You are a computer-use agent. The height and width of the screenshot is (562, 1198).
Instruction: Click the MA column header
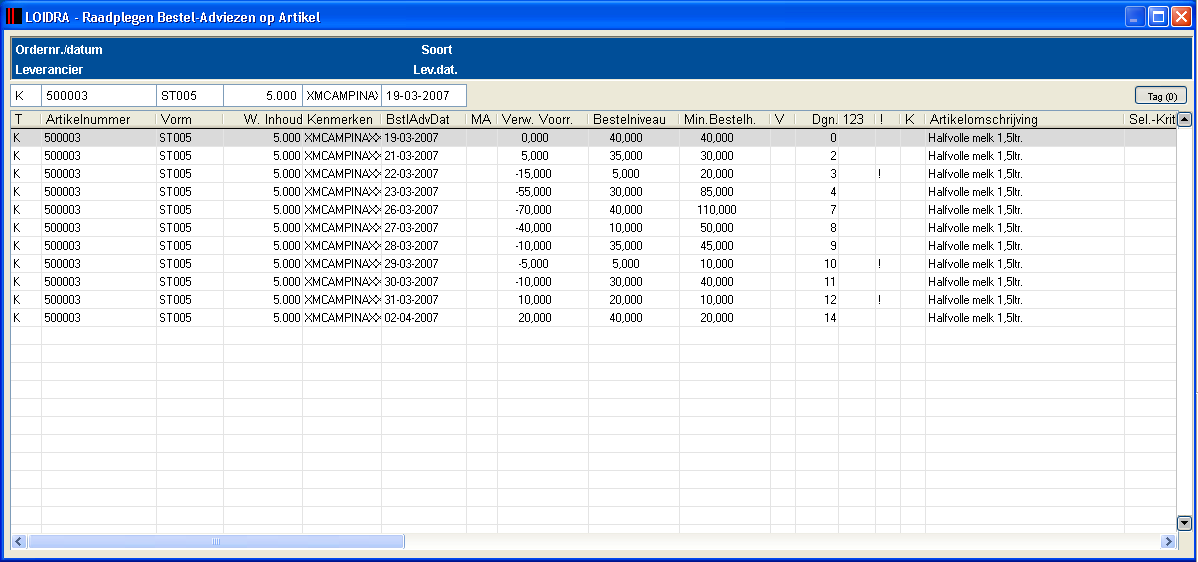pyautogui.click(x=481, y=120)
